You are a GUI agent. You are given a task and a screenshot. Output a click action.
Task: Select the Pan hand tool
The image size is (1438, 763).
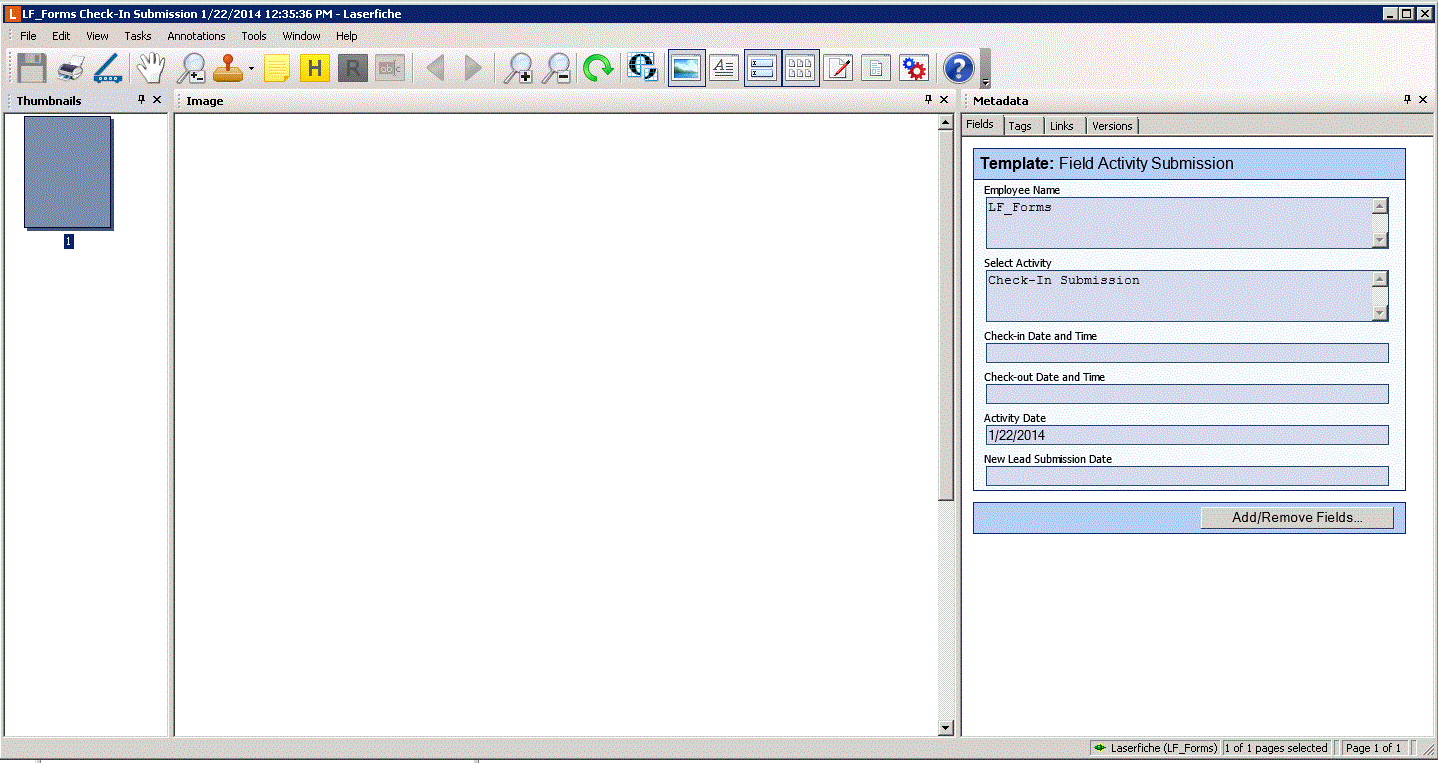point(150,68)
